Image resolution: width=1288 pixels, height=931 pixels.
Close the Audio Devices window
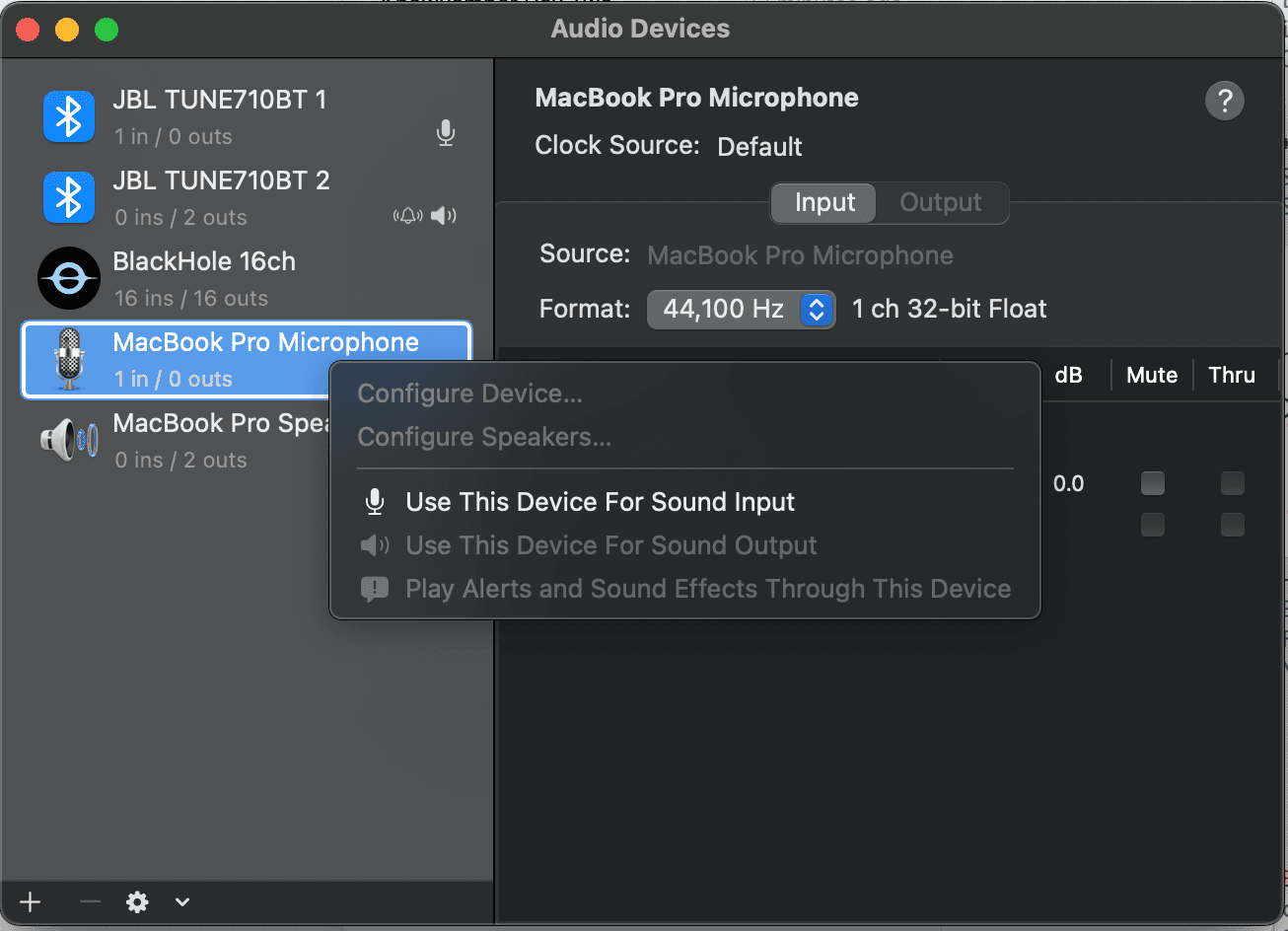tap(28, 30)
